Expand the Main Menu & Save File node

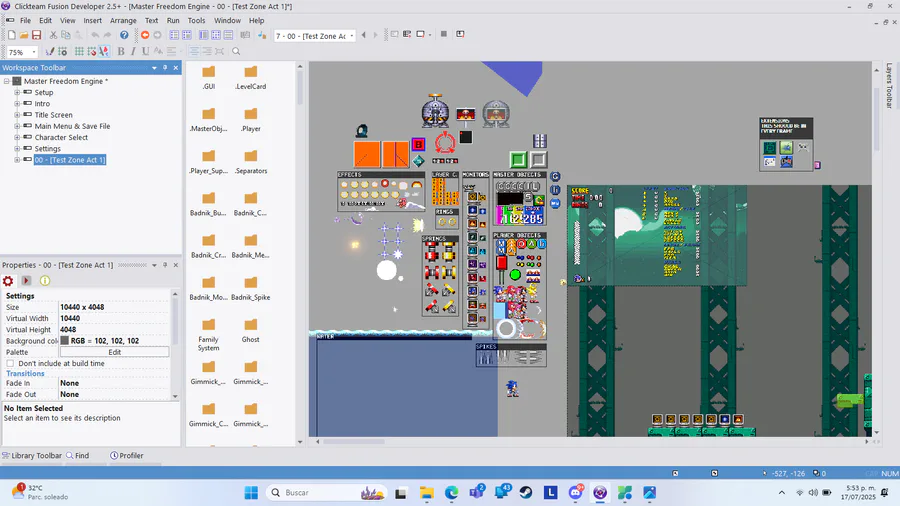coord(17,126)
